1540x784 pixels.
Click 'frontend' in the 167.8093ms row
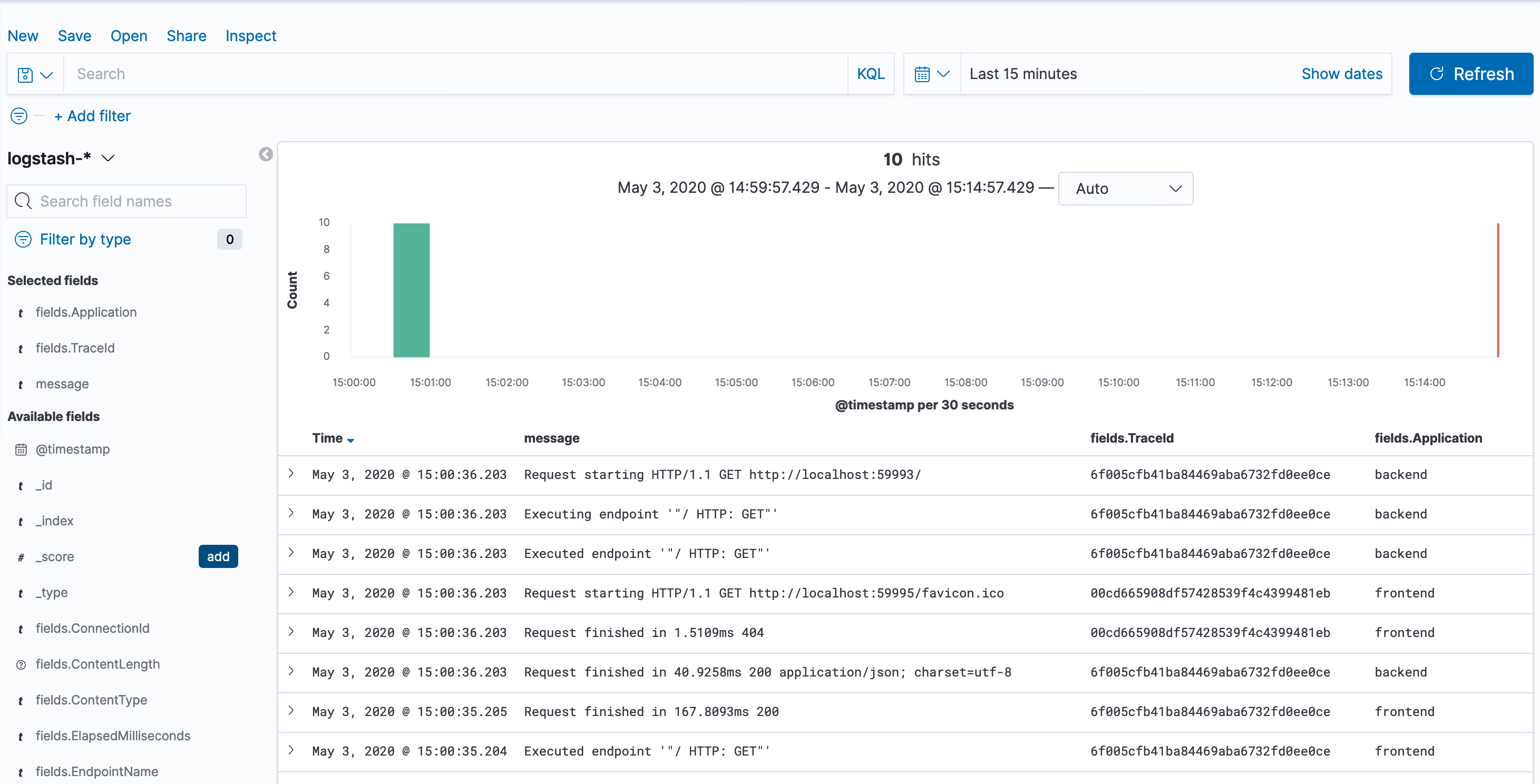1405,712
